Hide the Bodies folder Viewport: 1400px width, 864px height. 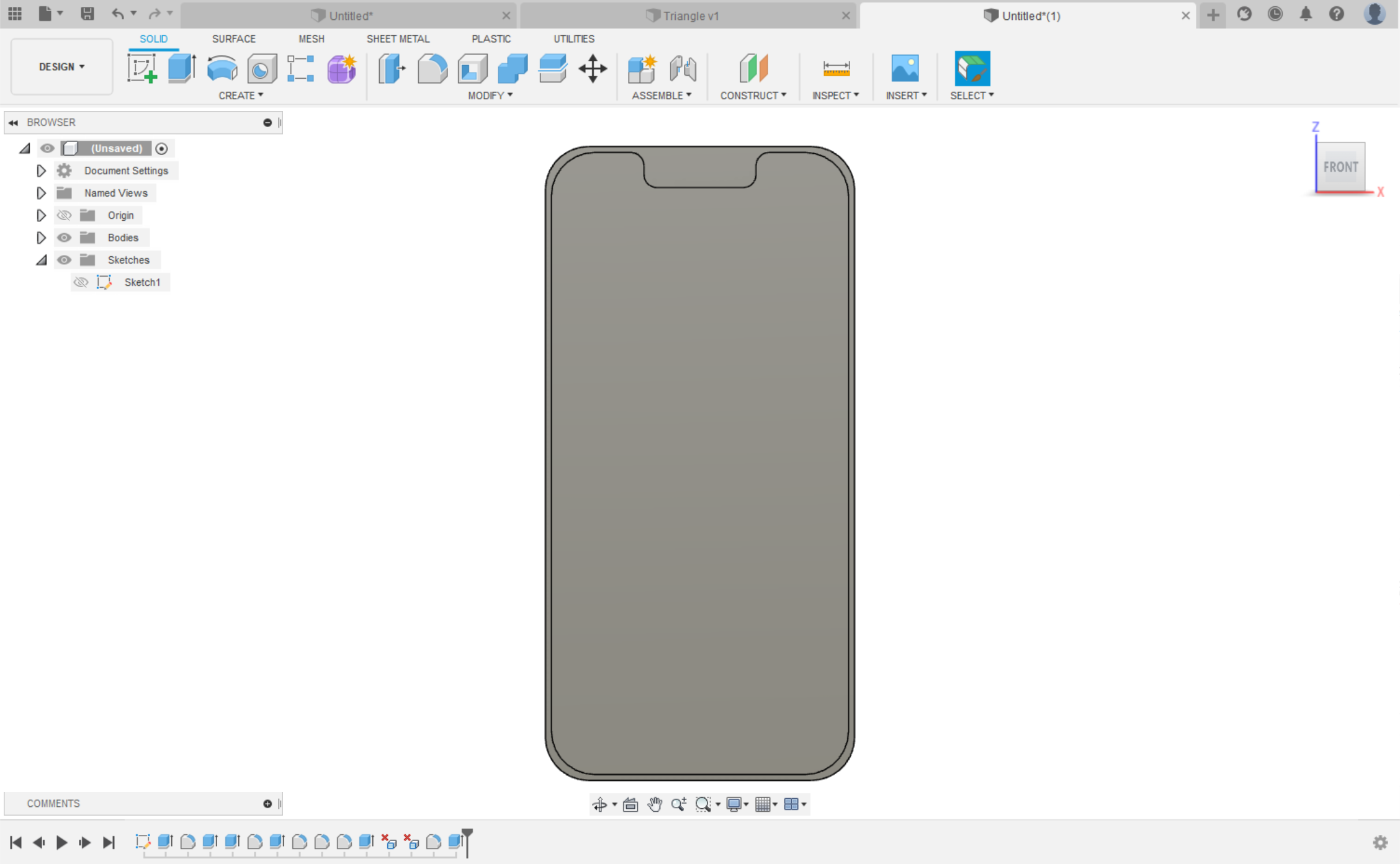pyautogui.click(x=64, y=238)
